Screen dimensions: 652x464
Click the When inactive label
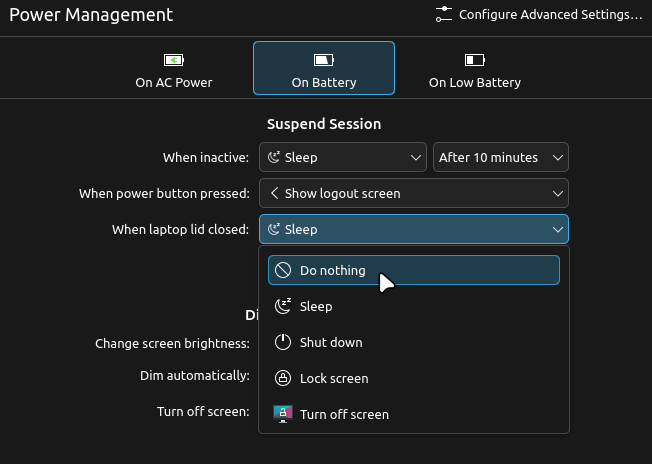pyautogui.click(x=206, y=158)
